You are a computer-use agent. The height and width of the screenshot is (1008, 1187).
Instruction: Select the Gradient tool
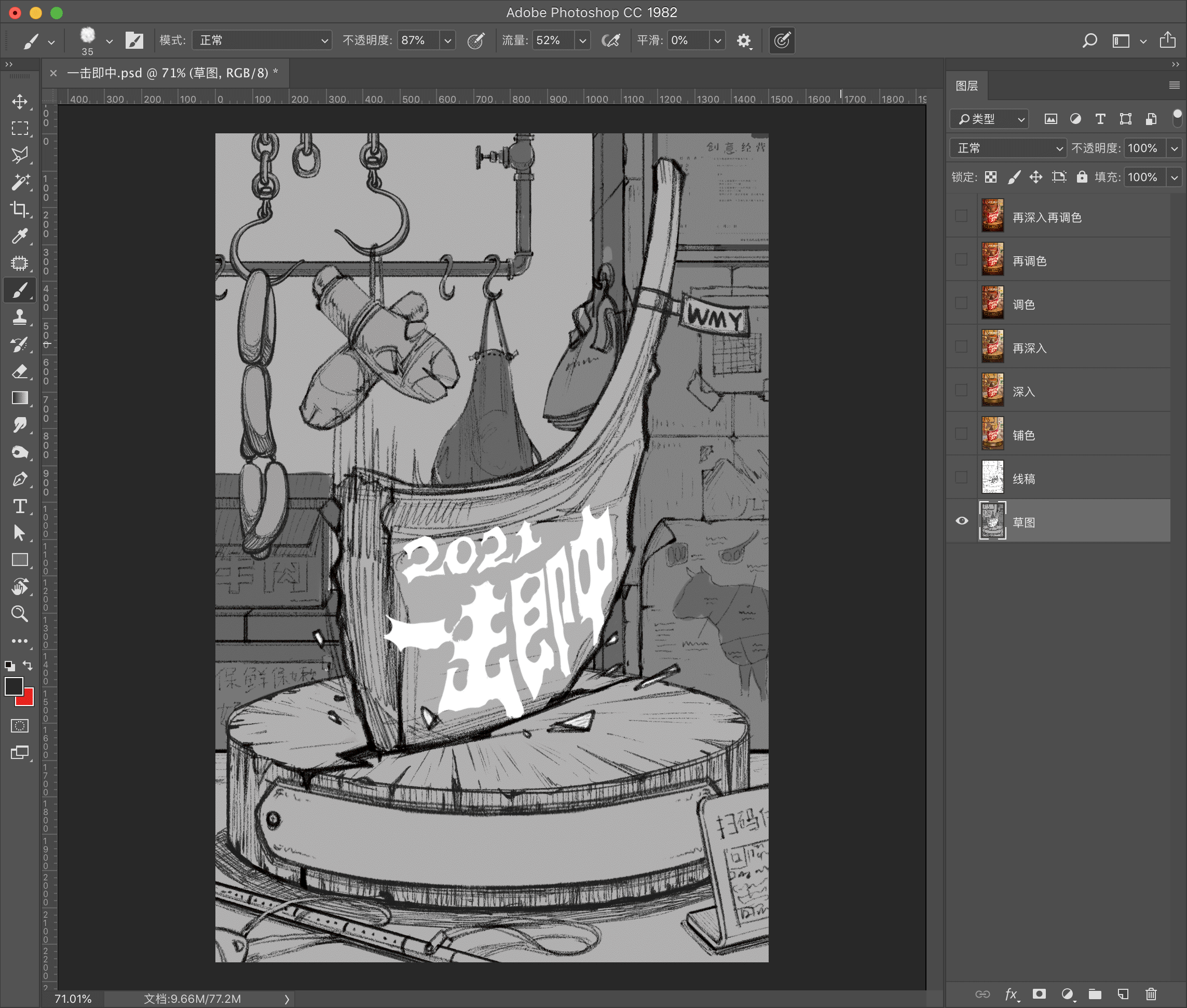click(x=19, y=398)
